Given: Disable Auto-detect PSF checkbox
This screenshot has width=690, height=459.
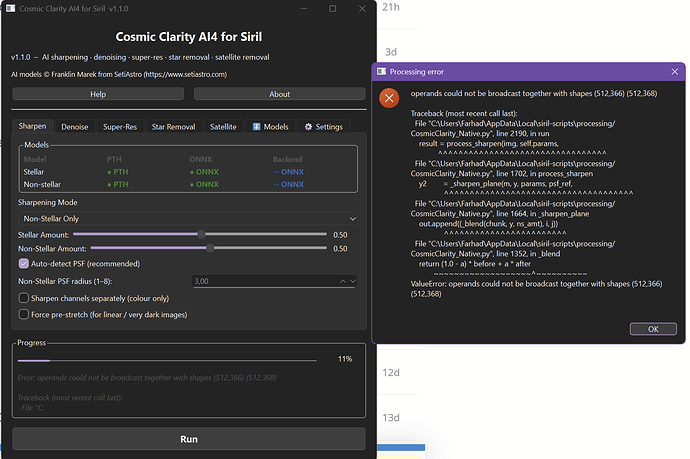Looking at the screenshot, I should click(24, 263).
